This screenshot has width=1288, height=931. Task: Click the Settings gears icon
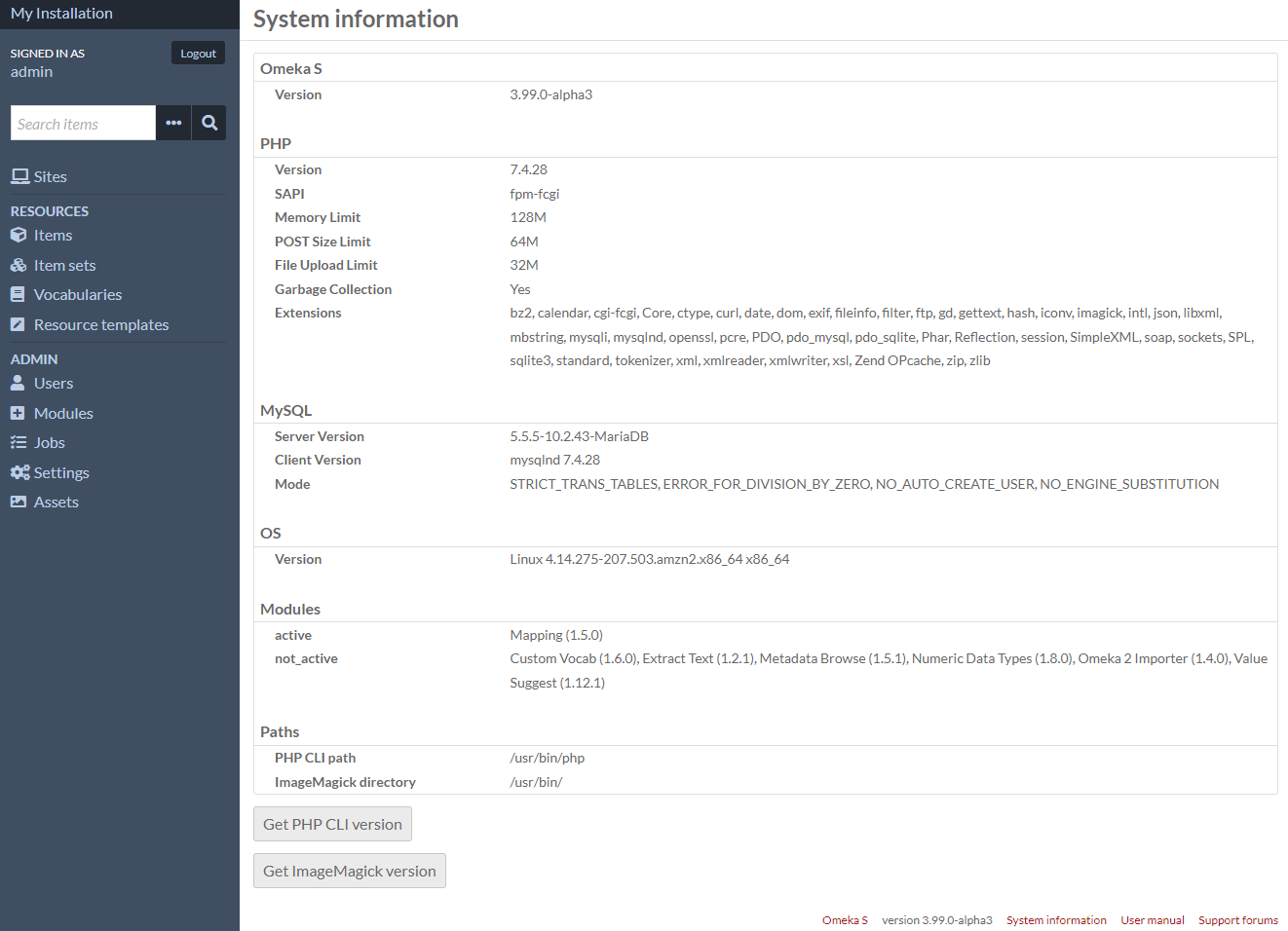coord(20,472)
